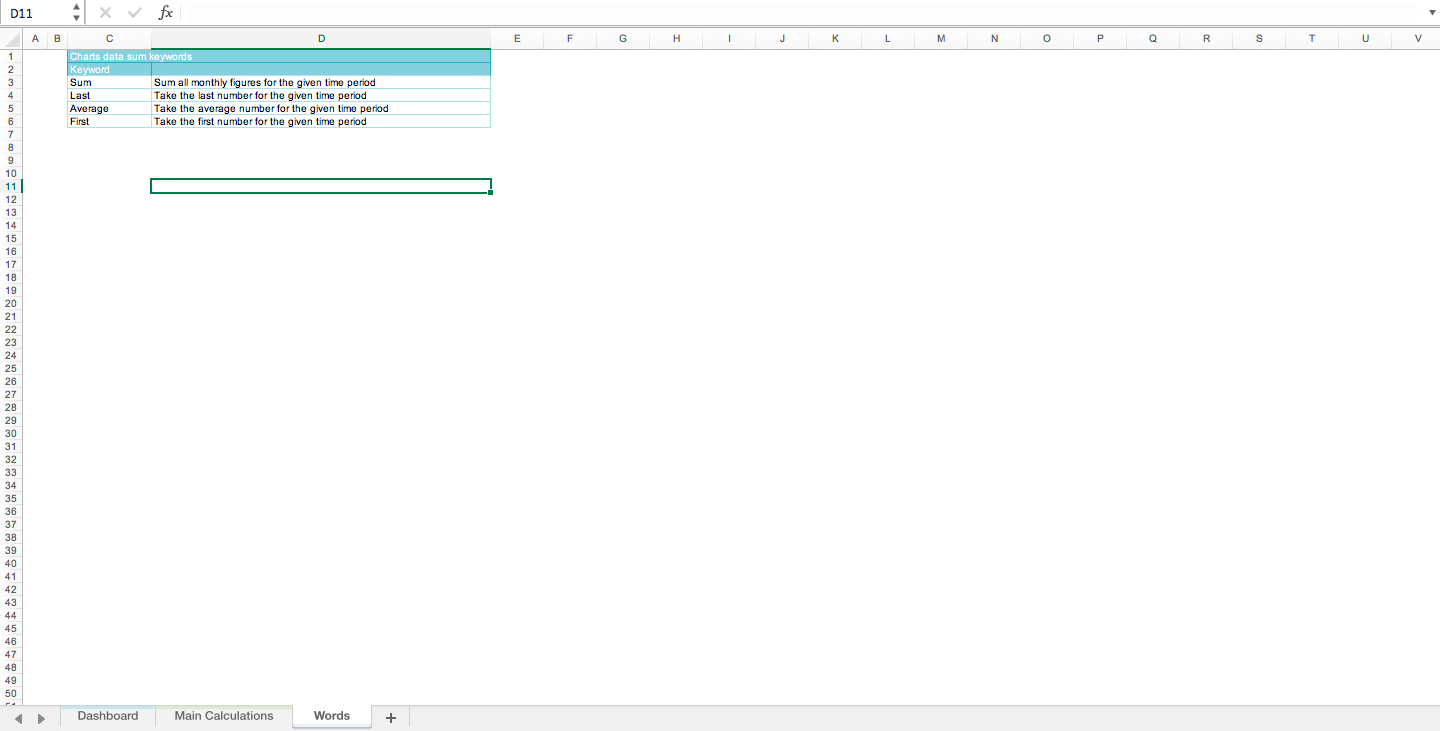Viewport: 1440px width, 731px height.
Task: Click the cancel (X) formula bar icon
Action: coord(105,13)
